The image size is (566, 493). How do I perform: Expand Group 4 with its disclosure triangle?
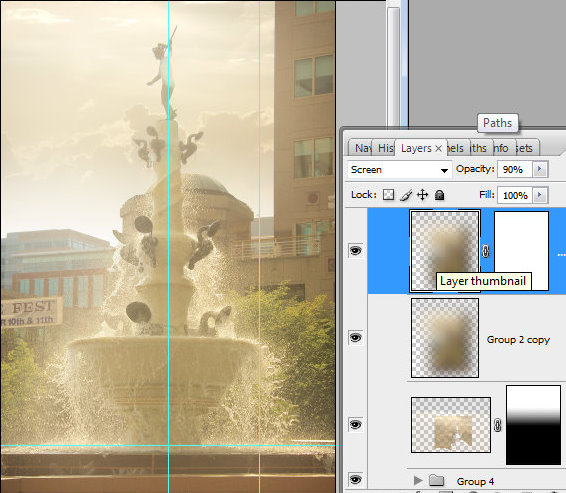[x=418, y=480]
